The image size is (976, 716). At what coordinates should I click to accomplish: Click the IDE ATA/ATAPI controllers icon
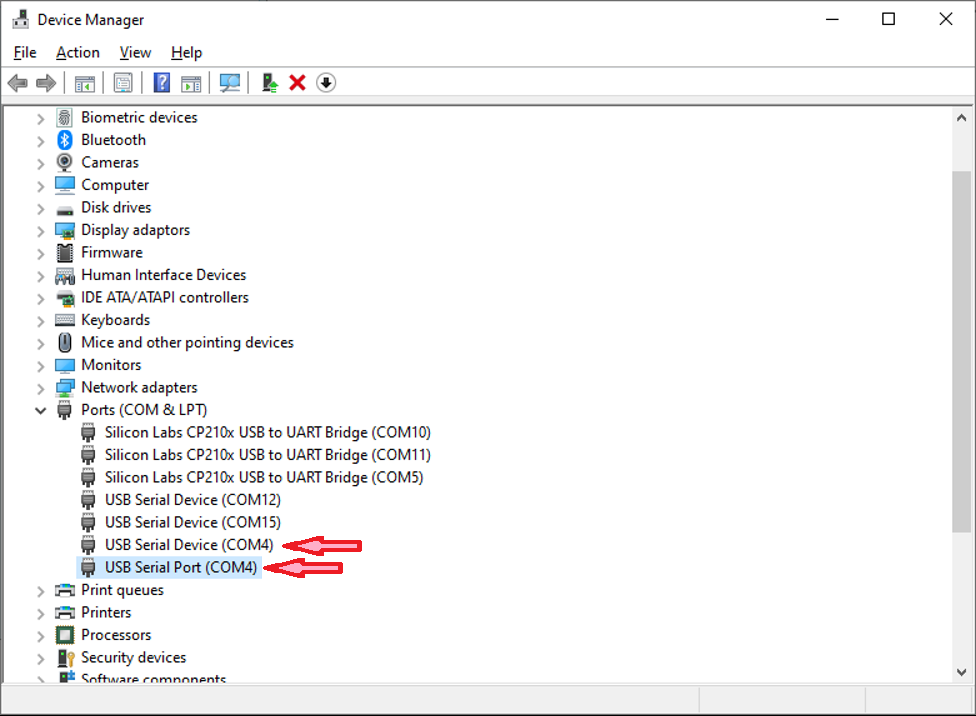point(65,298)
